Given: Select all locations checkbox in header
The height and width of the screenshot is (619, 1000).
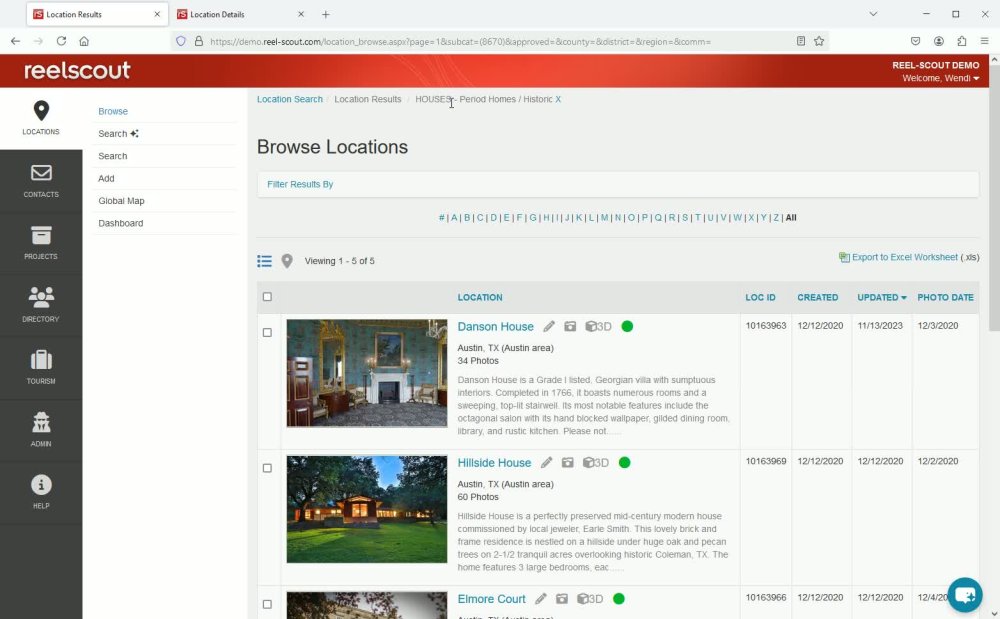Looking at the screenshot, I should pos(267,296).
